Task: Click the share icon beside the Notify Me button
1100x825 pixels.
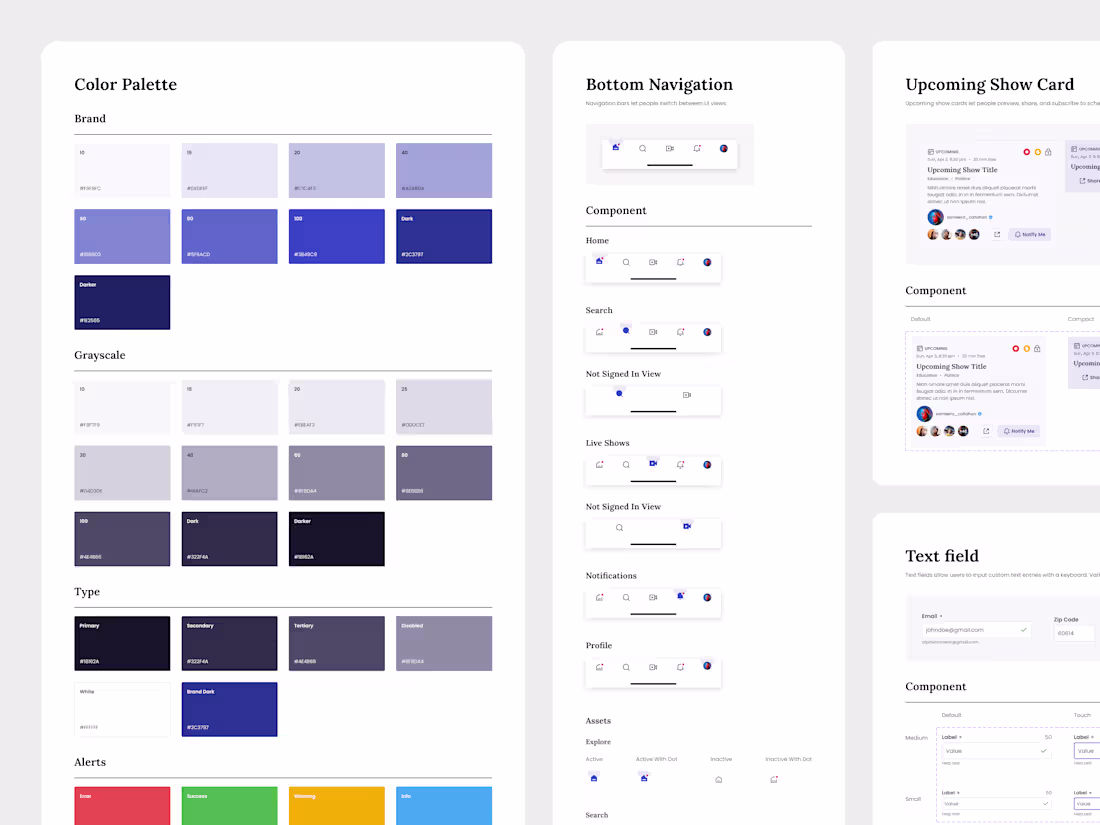Action: coord(997,234)
